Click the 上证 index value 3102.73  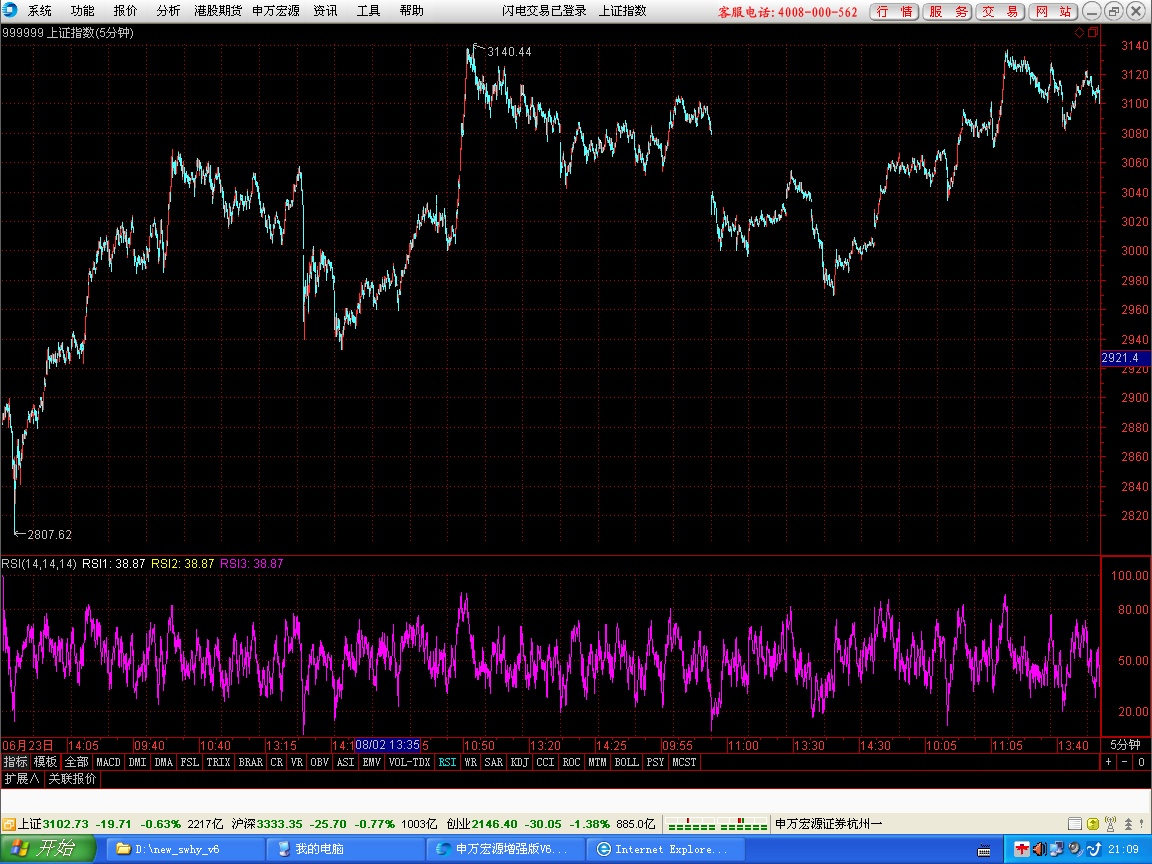(x=65, y=824)
